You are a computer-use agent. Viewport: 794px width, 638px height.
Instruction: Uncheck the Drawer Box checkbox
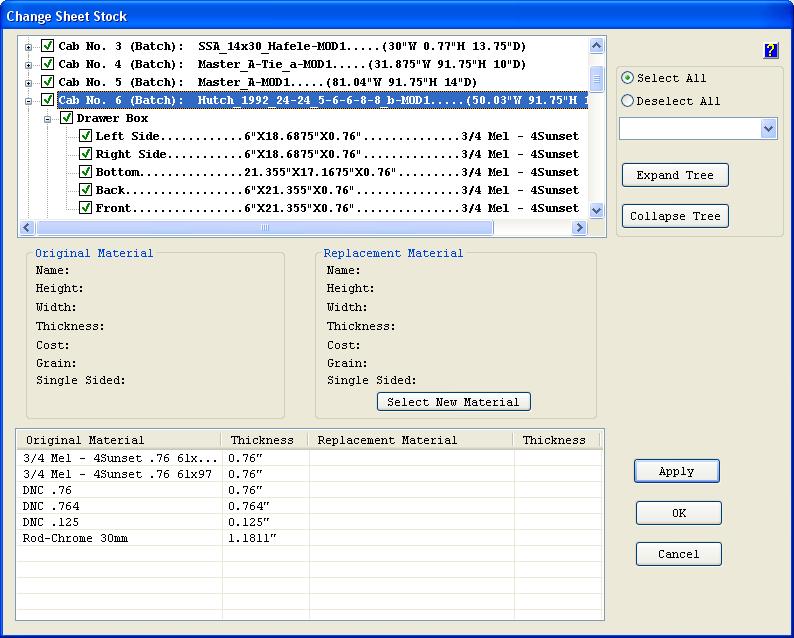point(67,118)
